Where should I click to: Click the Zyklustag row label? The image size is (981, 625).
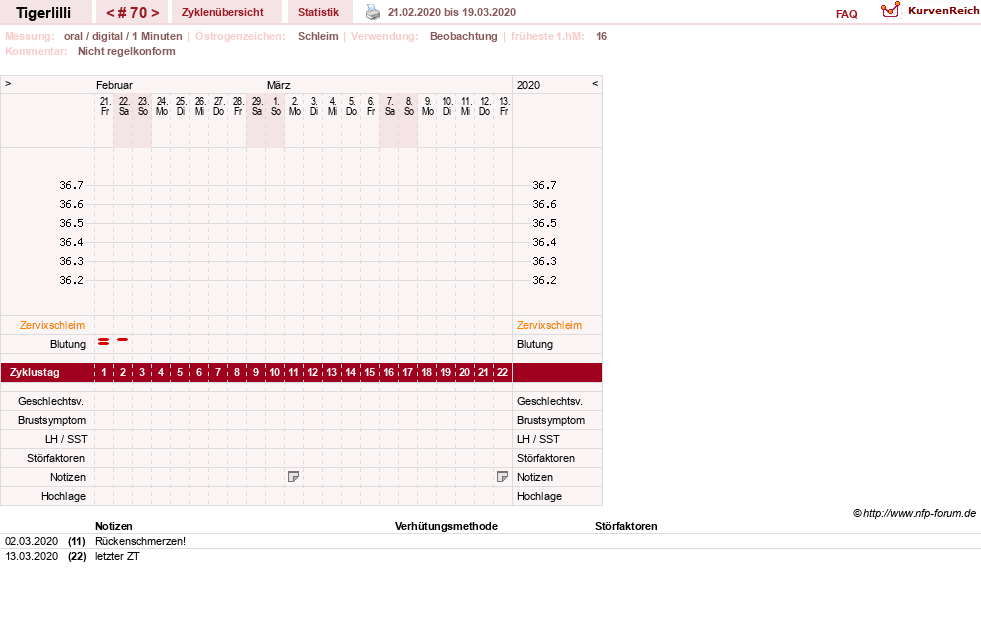35,372
